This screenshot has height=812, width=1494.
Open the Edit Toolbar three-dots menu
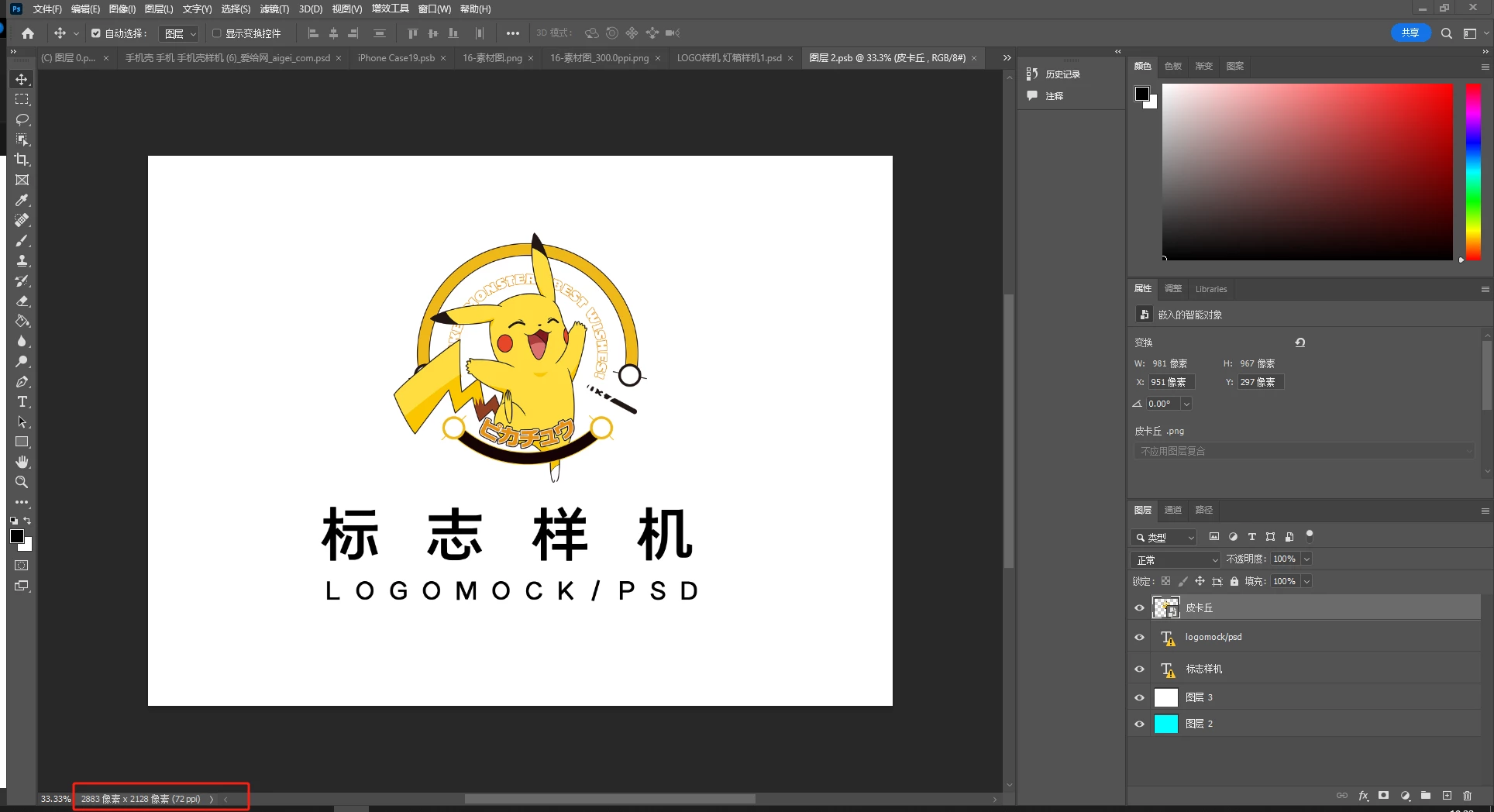point(22,502)
